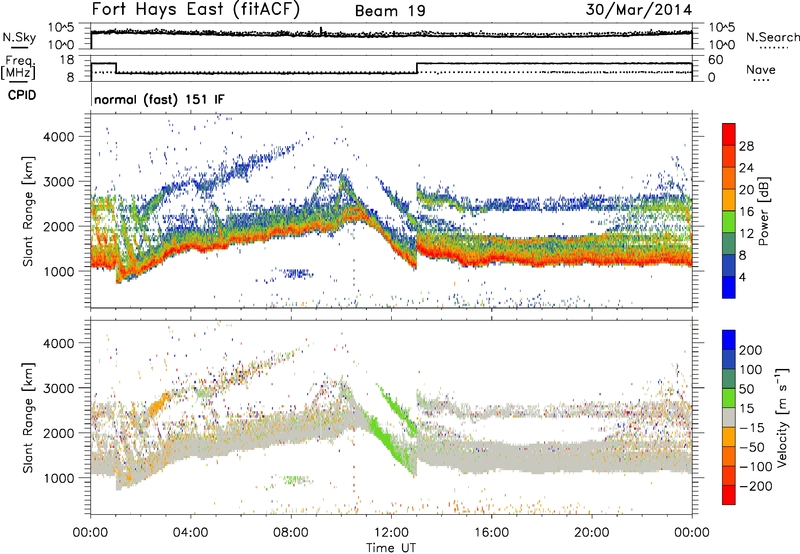Select the CPID row label
This screenshot has height=554, width=800.
pos(22,95)
